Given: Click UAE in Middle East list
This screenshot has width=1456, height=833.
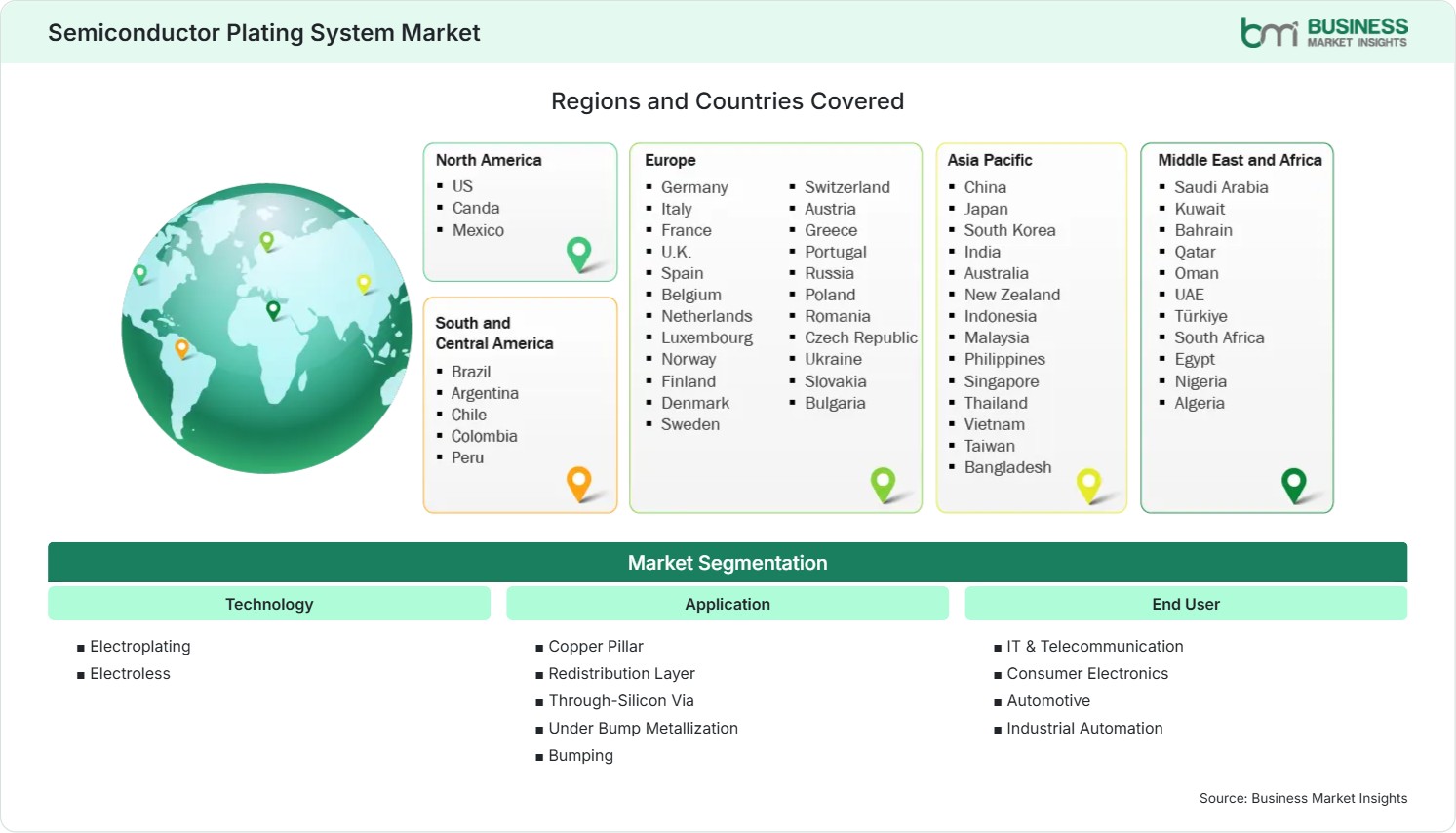Looking at the screenshot, I should click(1189, 295).
